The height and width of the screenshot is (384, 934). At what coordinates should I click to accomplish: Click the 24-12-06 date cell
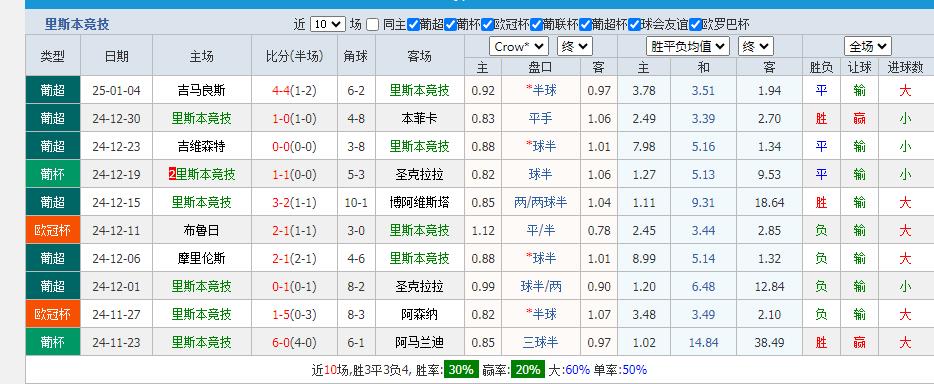[117, 258]
